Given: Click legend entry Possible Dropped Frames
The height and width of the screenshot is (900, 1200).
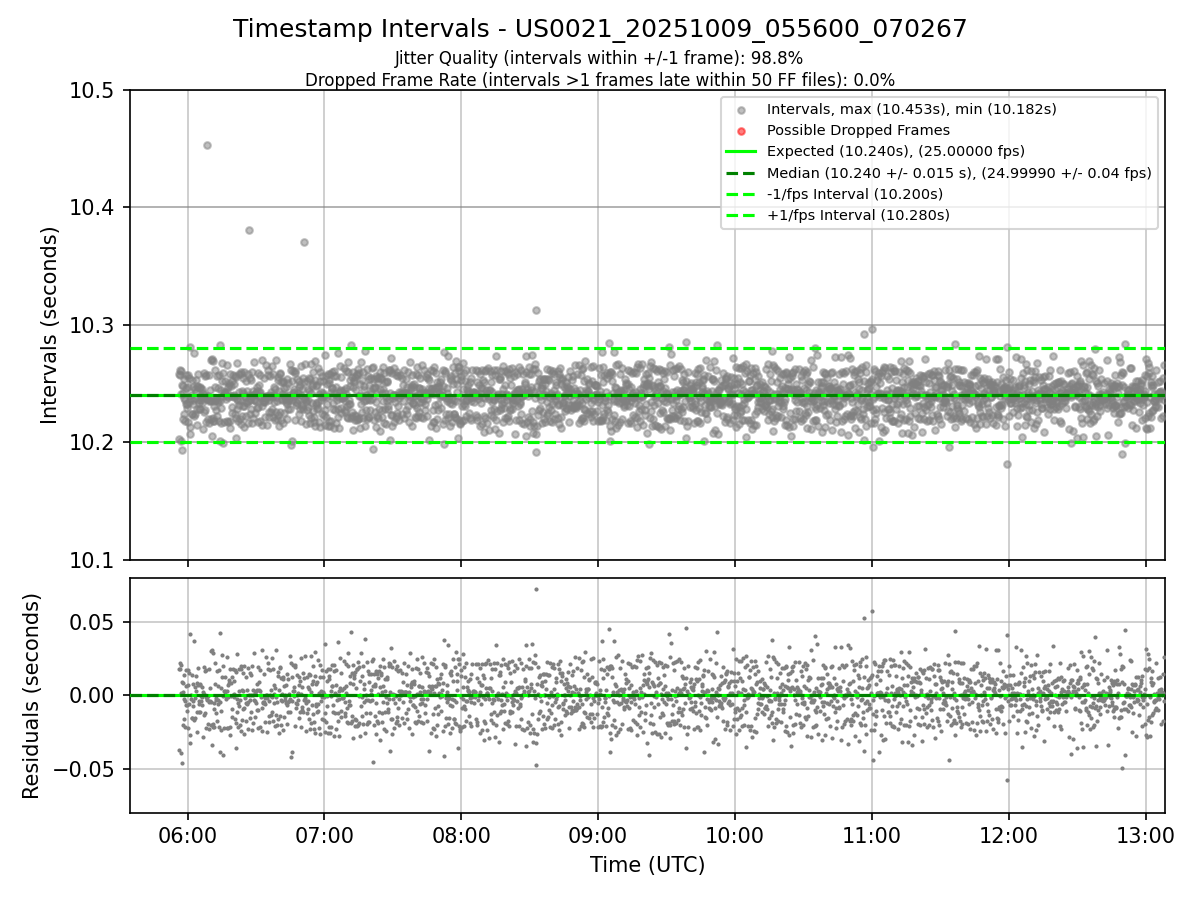Looking at the screenshot, I should click(x=858, y=130).
